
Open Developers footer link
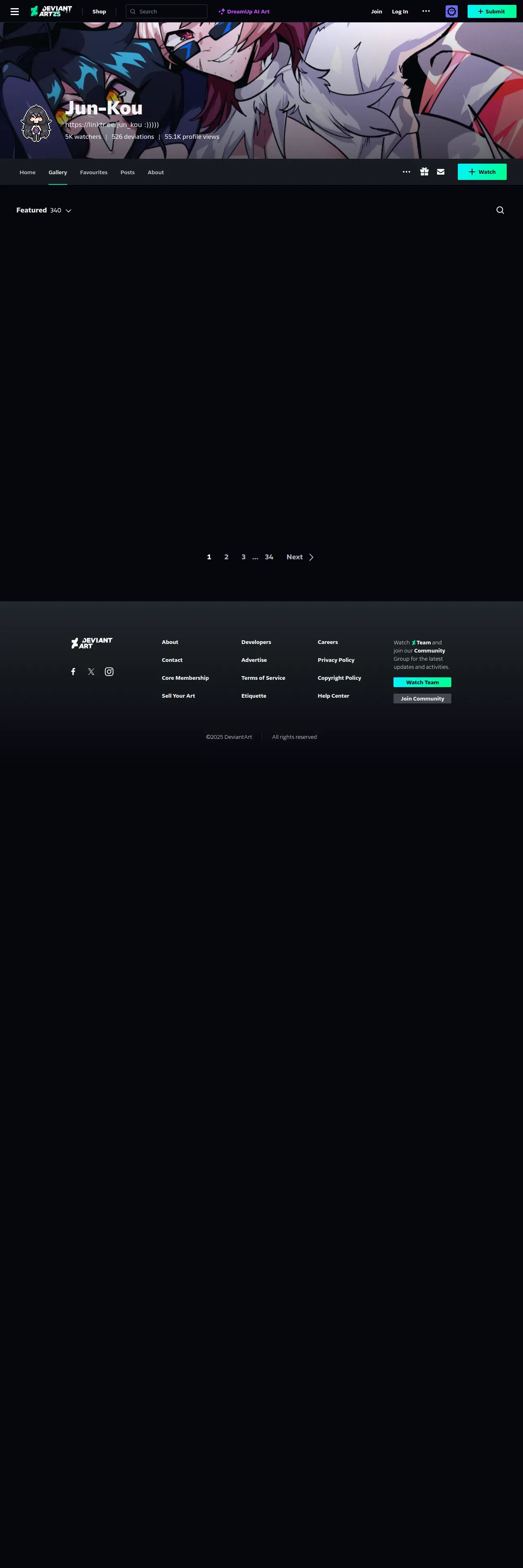coord(256,642)
